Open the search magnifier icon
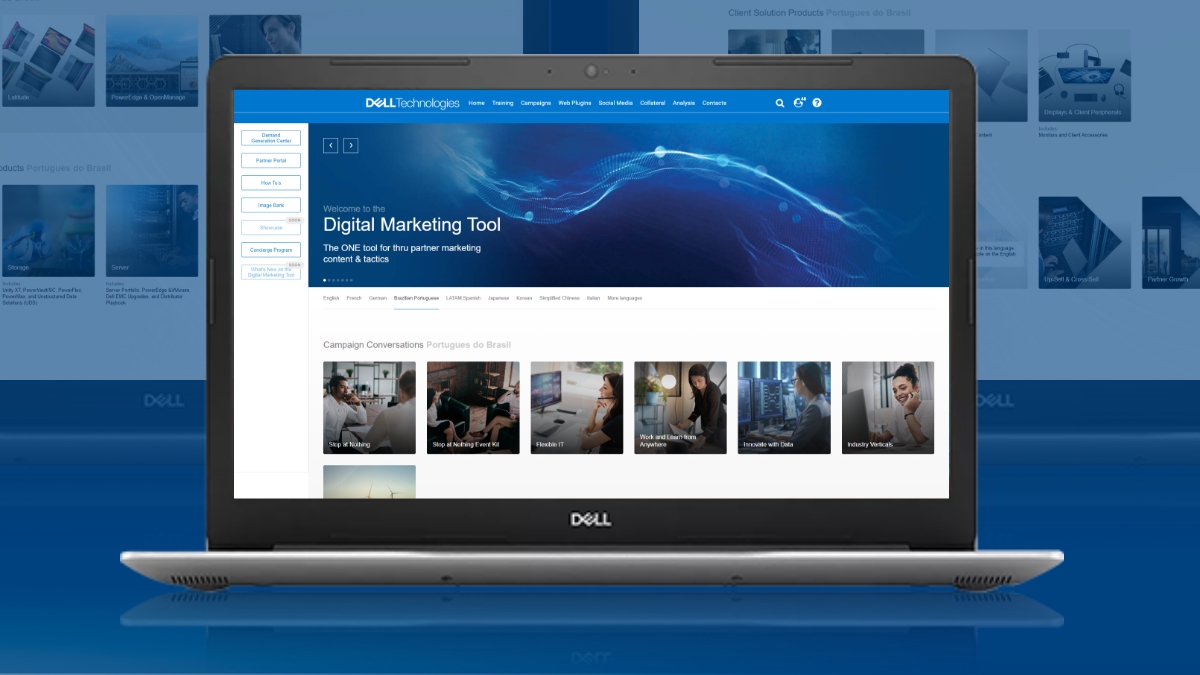The image size is (1200, 675). (x=780, y=103)
